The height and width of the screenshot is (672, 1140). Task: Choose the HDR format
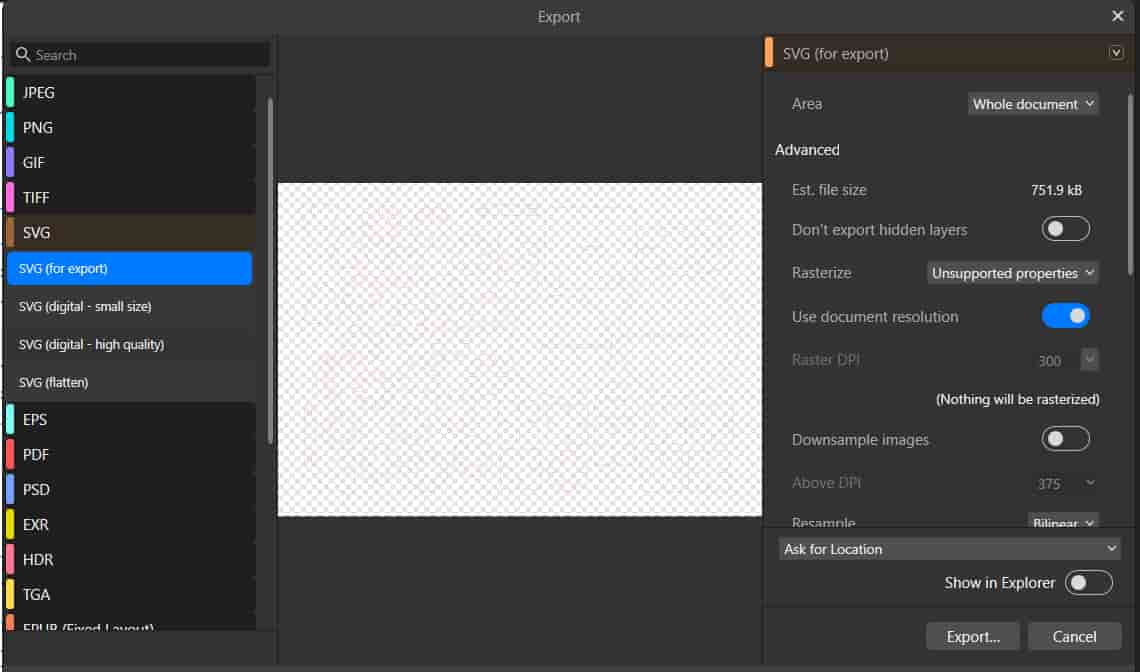pyautogui.click(x=131, y=559)
